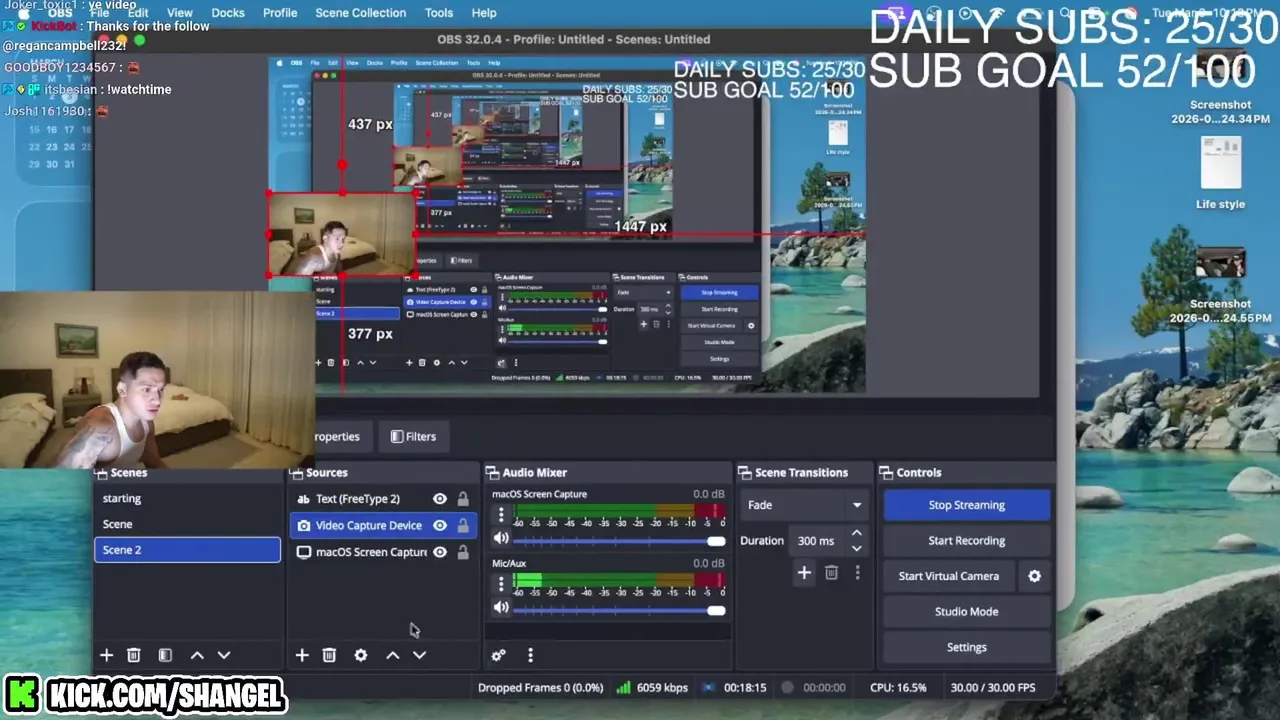Click the bitrate signal bars status icon
The height and width of the screenshot is (720, 1280).
click(x=623, y=687)
